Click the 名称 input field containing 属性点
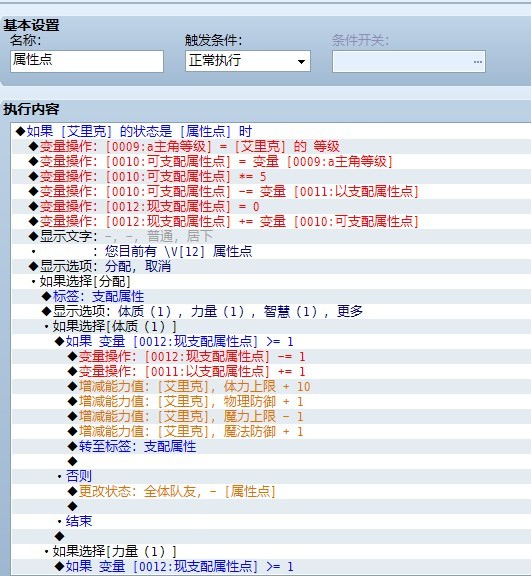The image size is (531, 576). [87, 61]
